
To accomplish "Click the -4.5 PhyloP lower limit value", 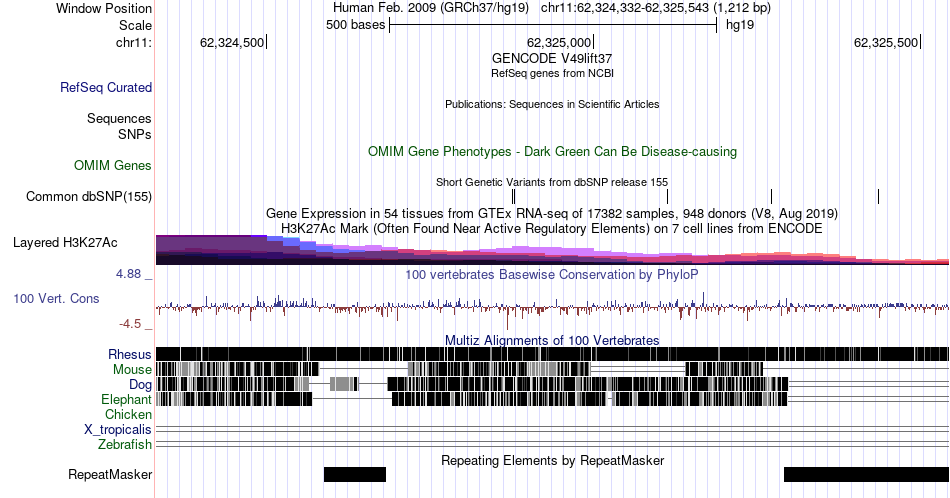I will pos(130,324).
